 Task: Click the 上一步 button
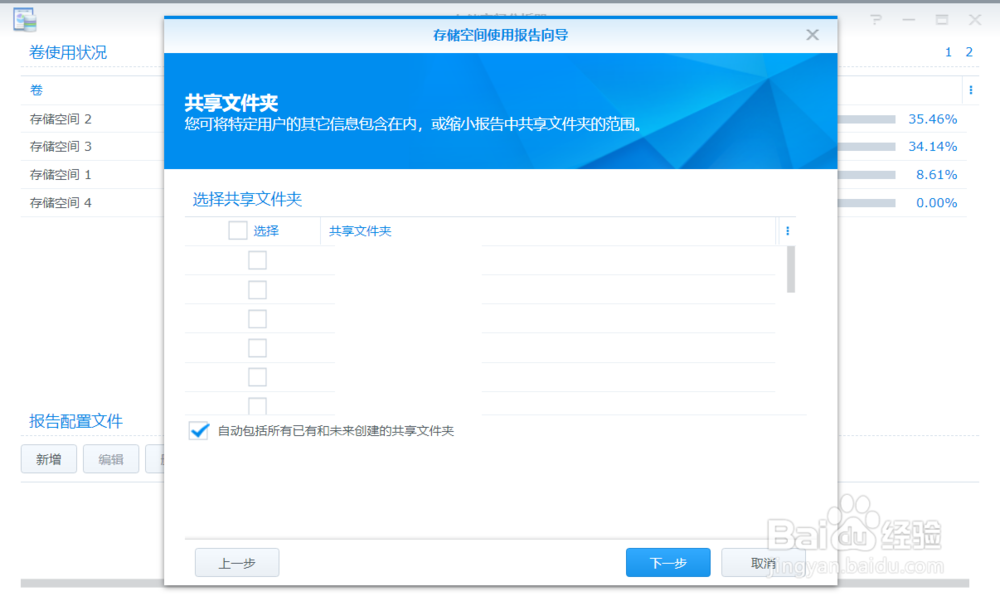(x=236, y=562)
